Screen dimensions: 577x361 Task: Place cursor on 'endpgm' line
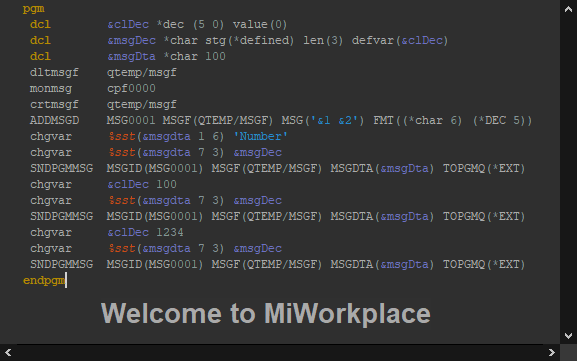[44, 280]
